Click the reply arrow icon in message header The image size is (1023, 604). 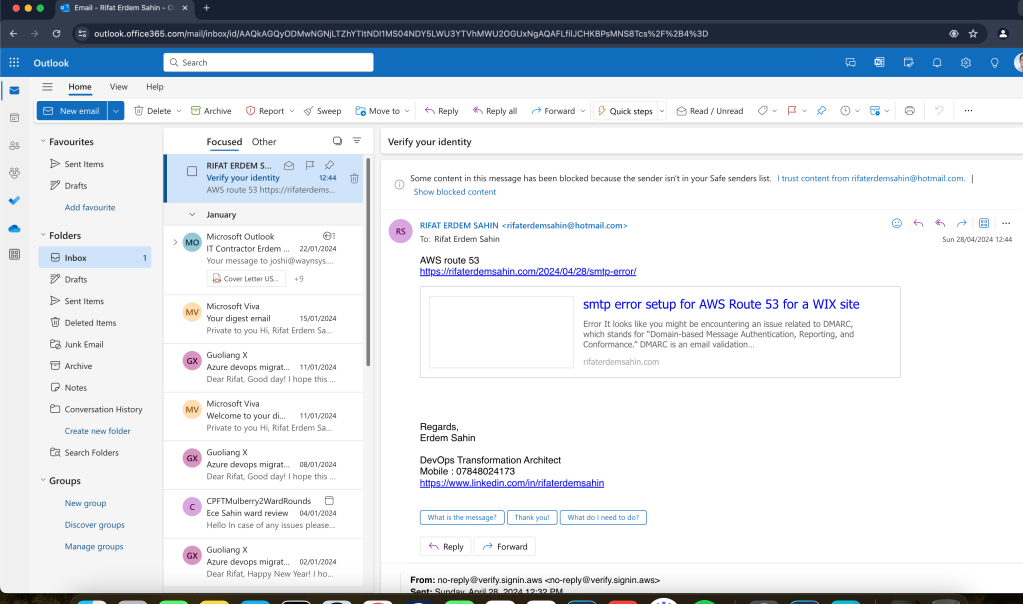[918, 223]
